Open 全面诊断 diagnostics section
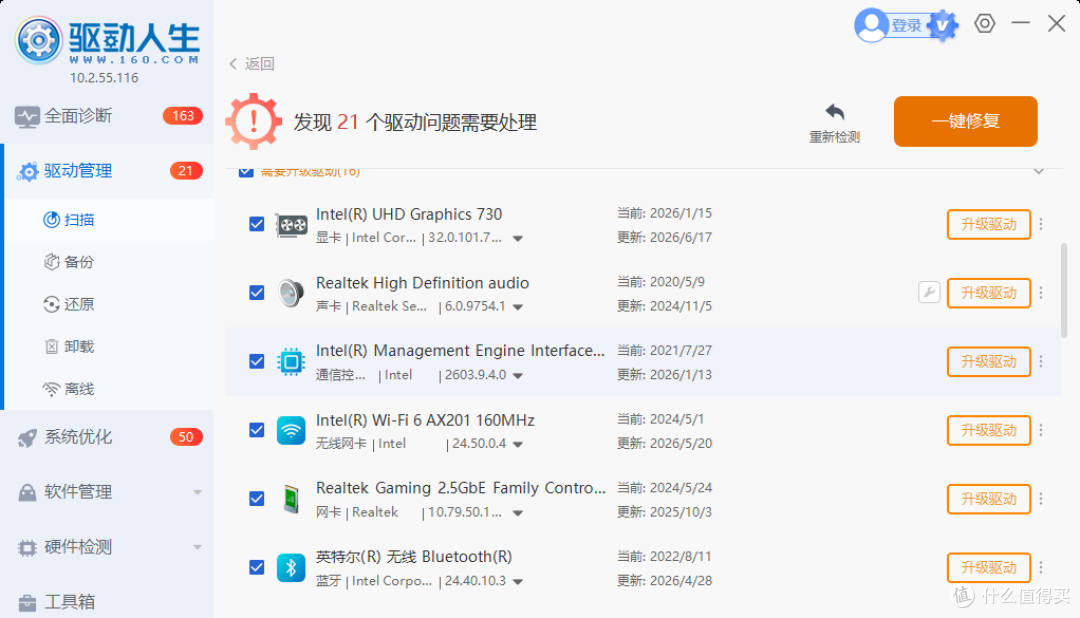The image size is (1080, 618). point(107,116)
